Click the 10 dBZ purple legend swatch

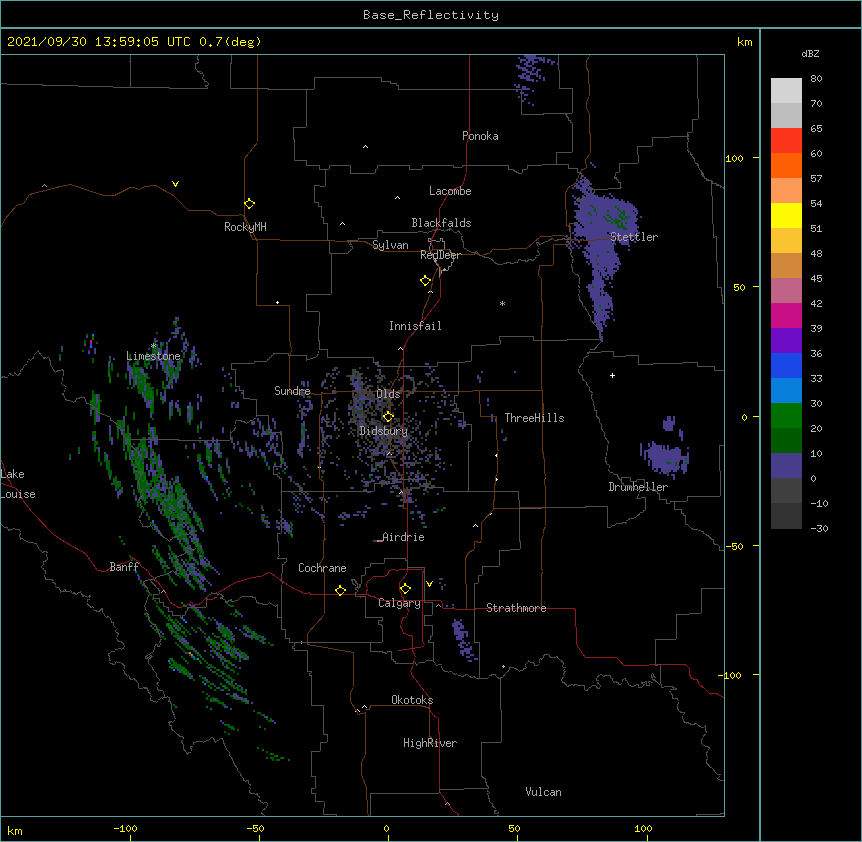click(786, 466)
